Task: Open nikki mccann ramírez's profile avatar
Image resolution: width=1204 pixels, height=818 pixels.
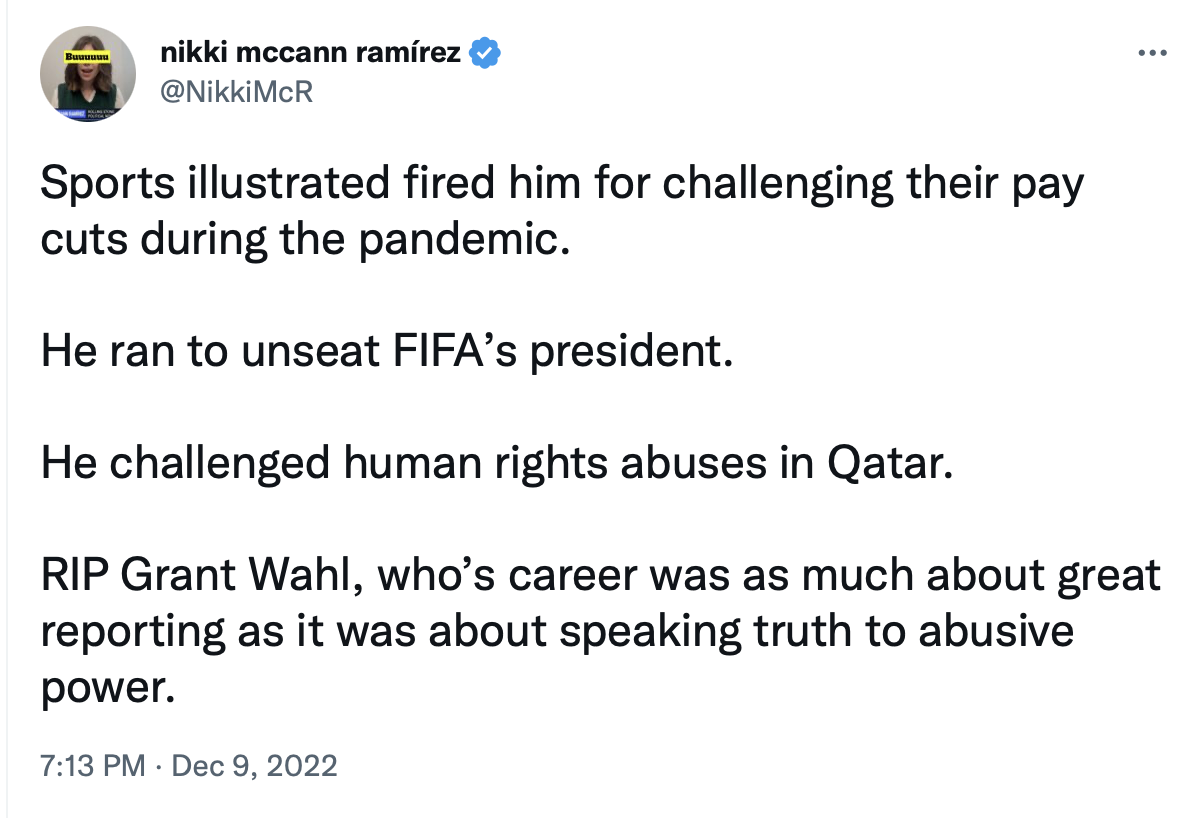Action: coord(88,74)
